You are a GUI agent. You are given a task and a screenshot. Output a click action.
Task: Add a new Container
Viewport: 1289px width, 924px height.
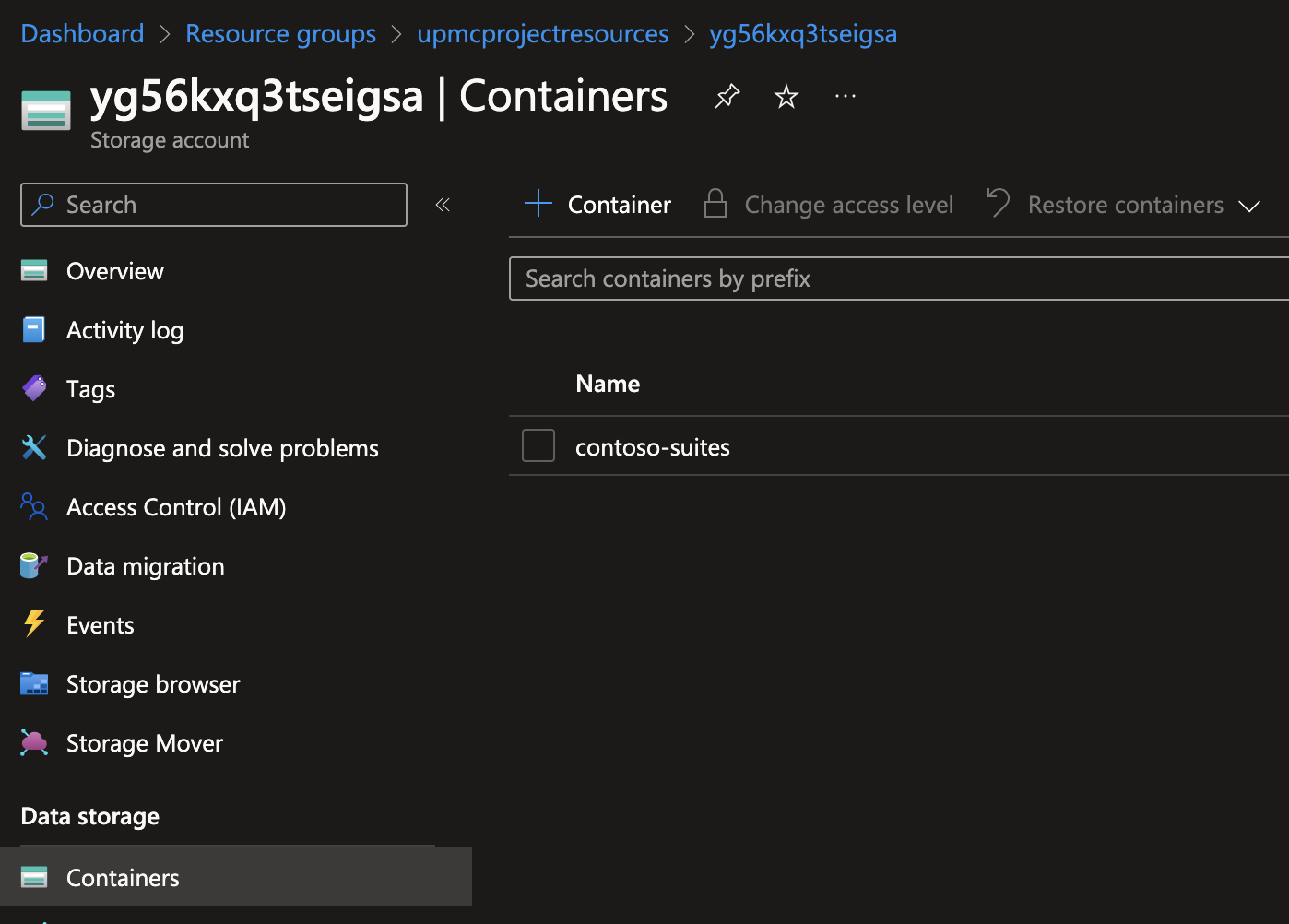[598, 205]
